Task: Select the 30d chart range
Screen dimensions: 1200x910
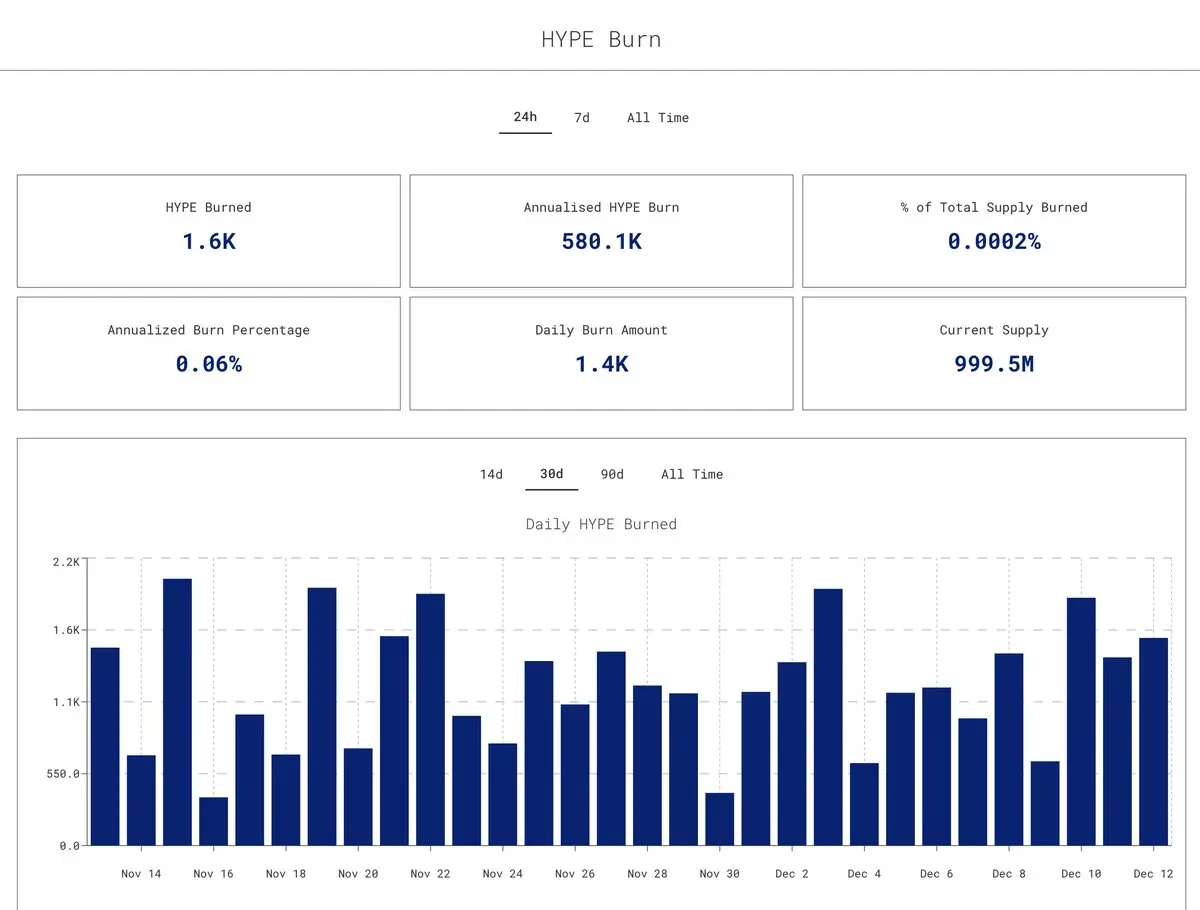Action: point(551,474)
